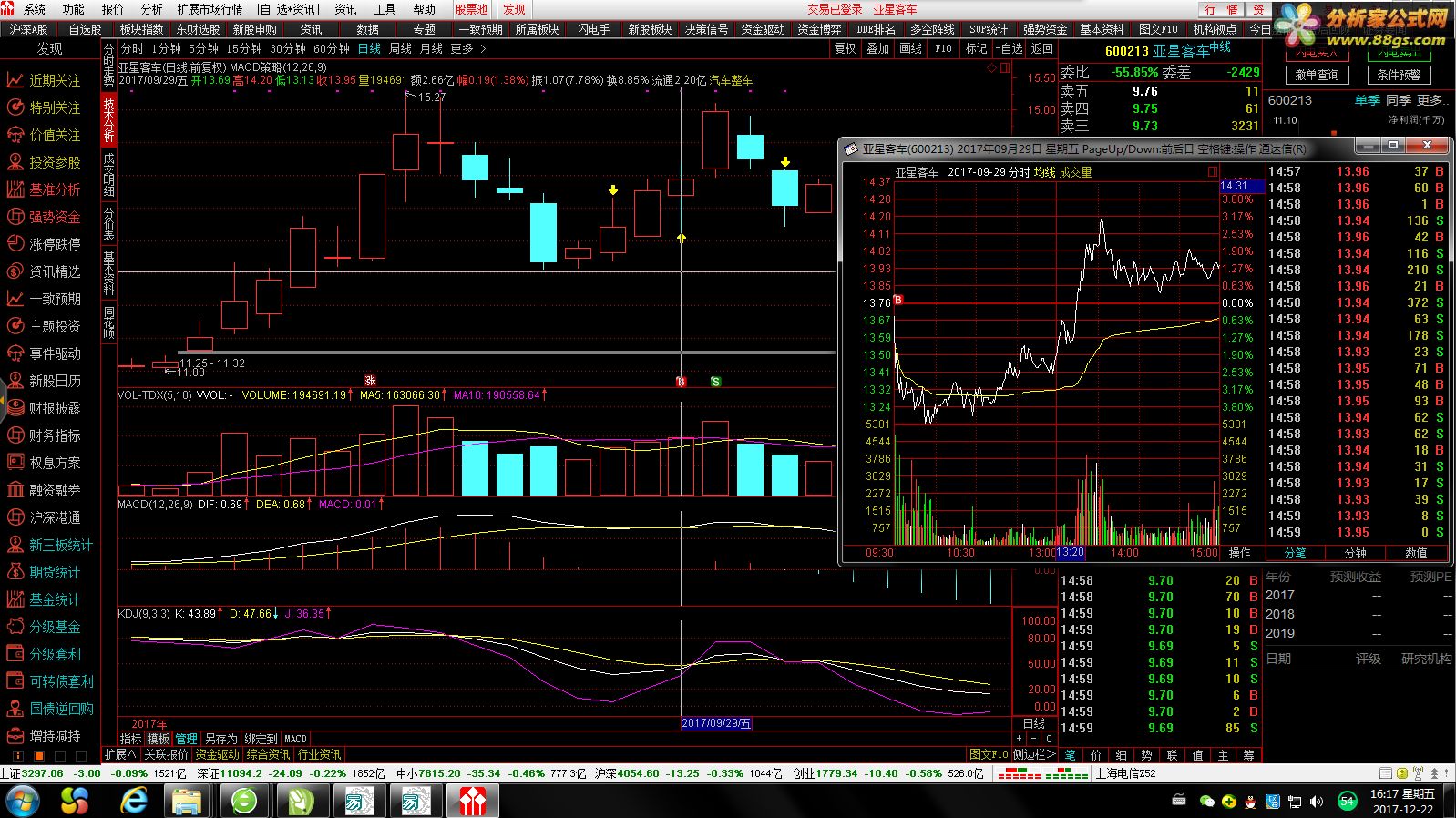Image resolution: width=1456 pixels, height=818 pixels.
Task: Open the 功能 menu
Action: point(74,9)
